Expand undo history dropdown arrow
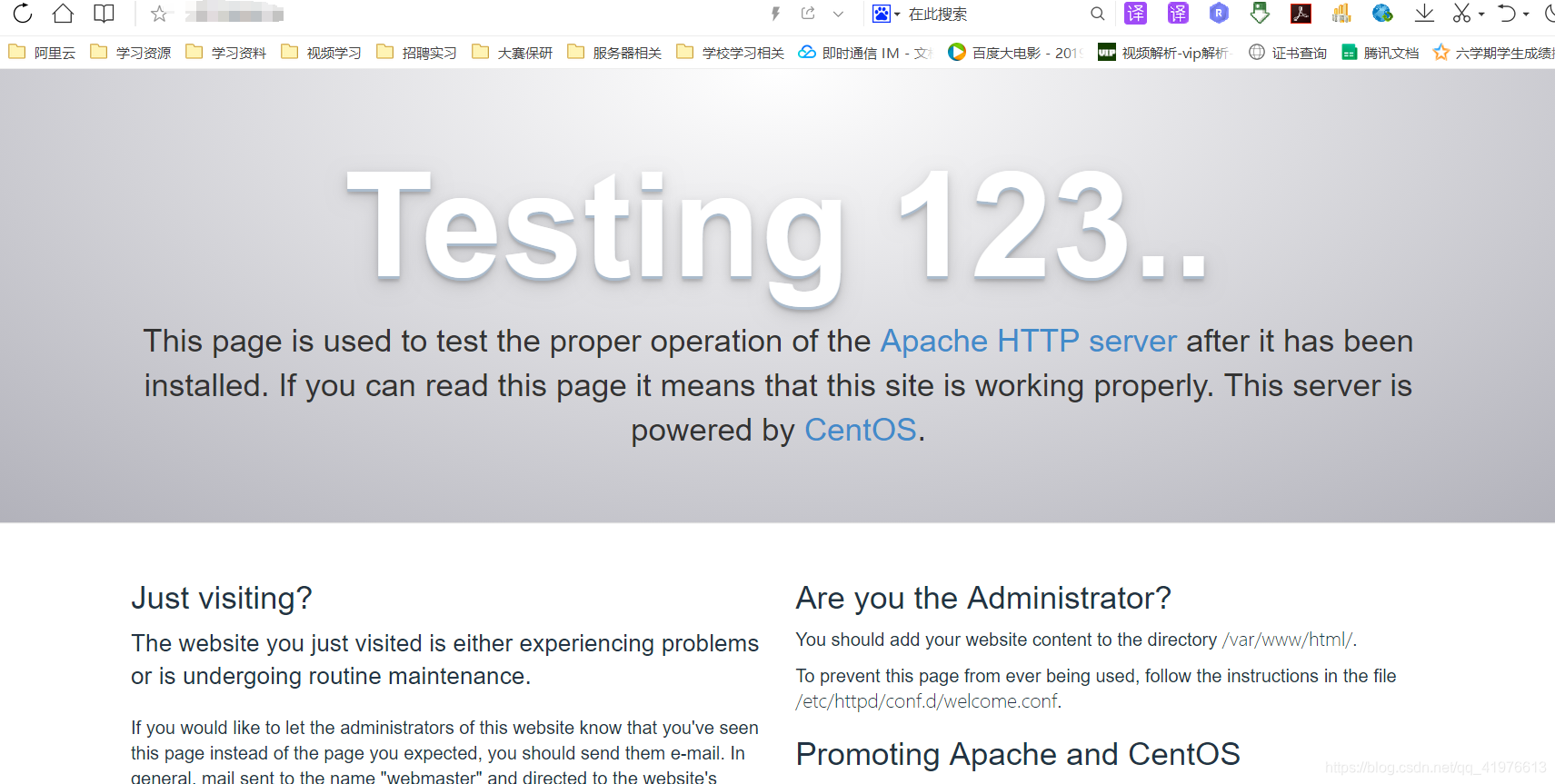Screen dimensions: 1555x784 click(x=1526, y=15)
